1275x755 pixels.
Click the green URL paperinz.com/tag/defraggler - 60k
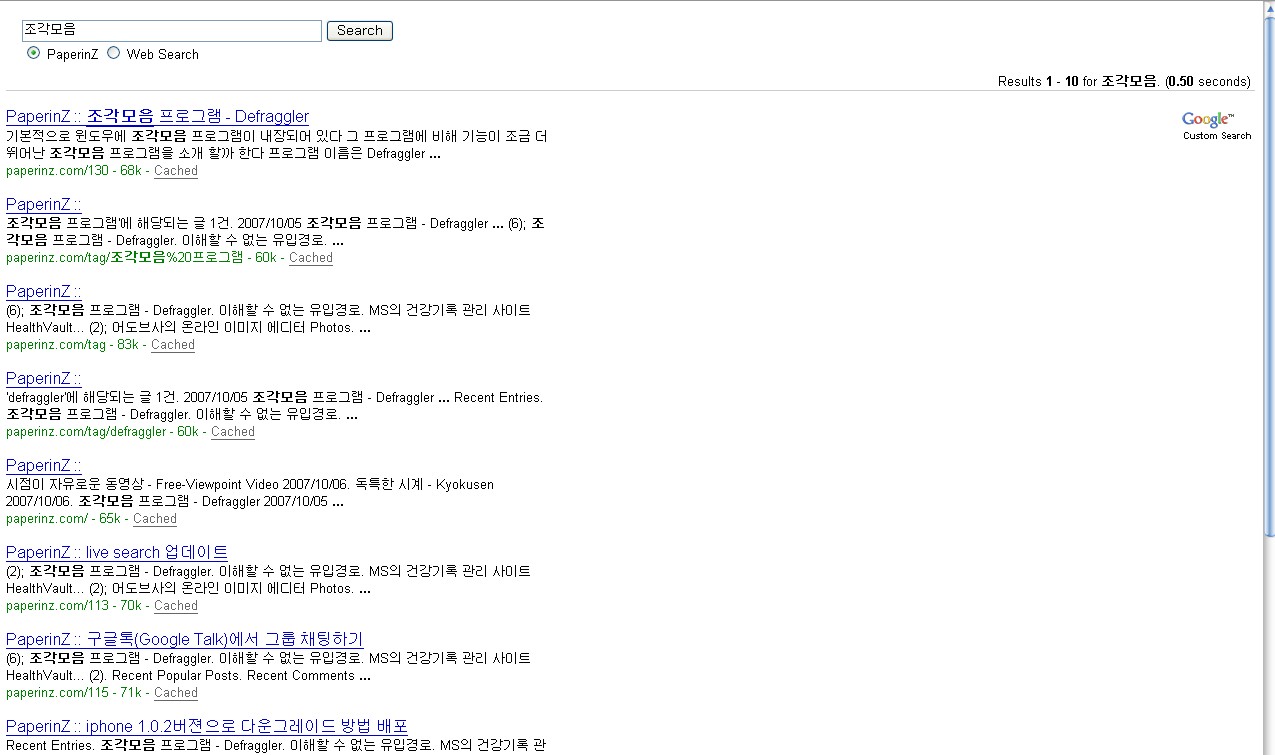[x=103, y=432]
